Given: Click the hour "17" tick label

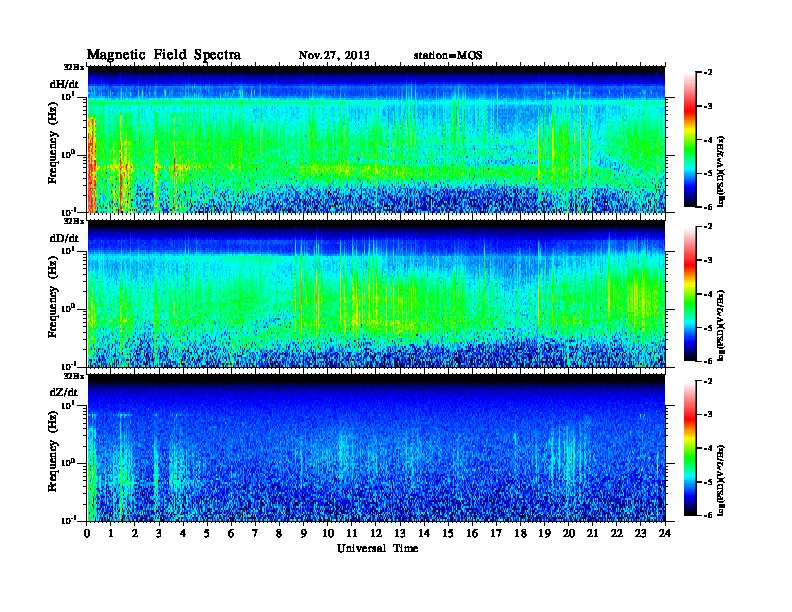Looking at the screenshot, I should tap(496, 534).
